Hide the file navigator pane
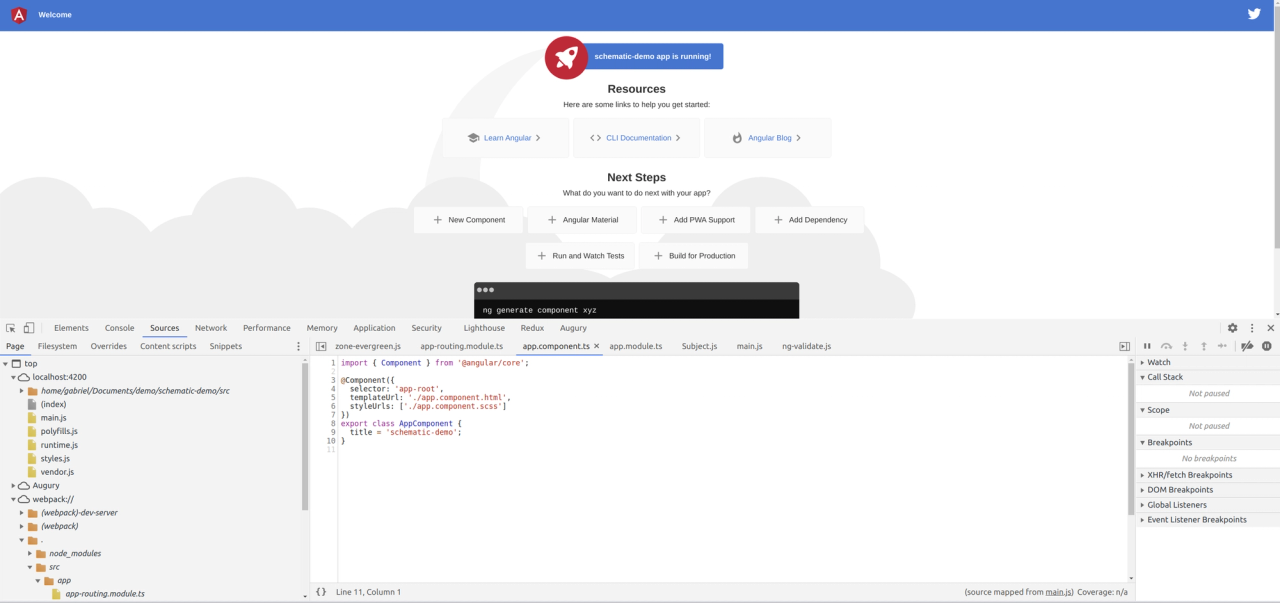Image resolution: width=1280 pixels, height=603 pixels. (x=321, y=346)
